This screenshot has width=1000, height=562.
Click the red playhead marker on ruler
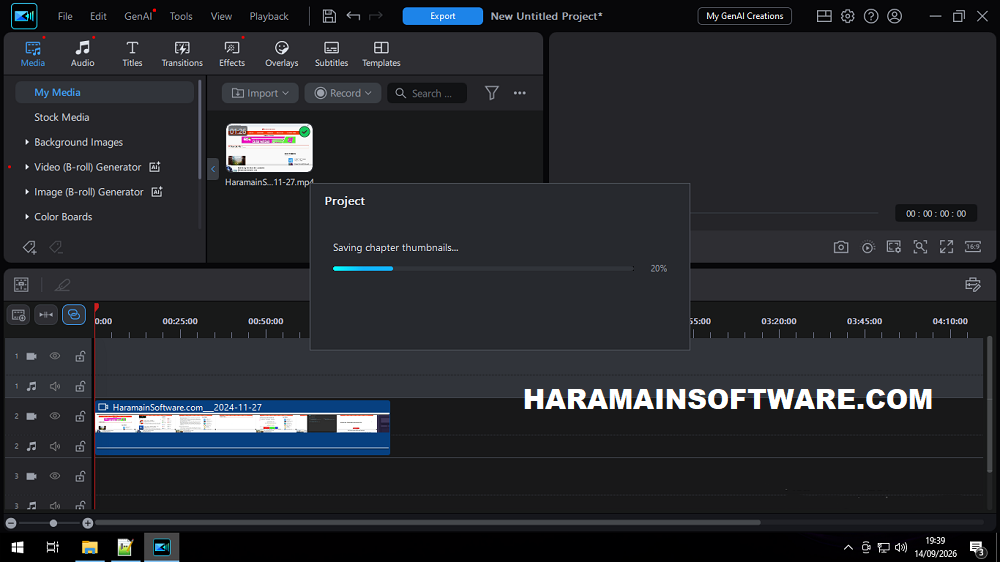96,308
